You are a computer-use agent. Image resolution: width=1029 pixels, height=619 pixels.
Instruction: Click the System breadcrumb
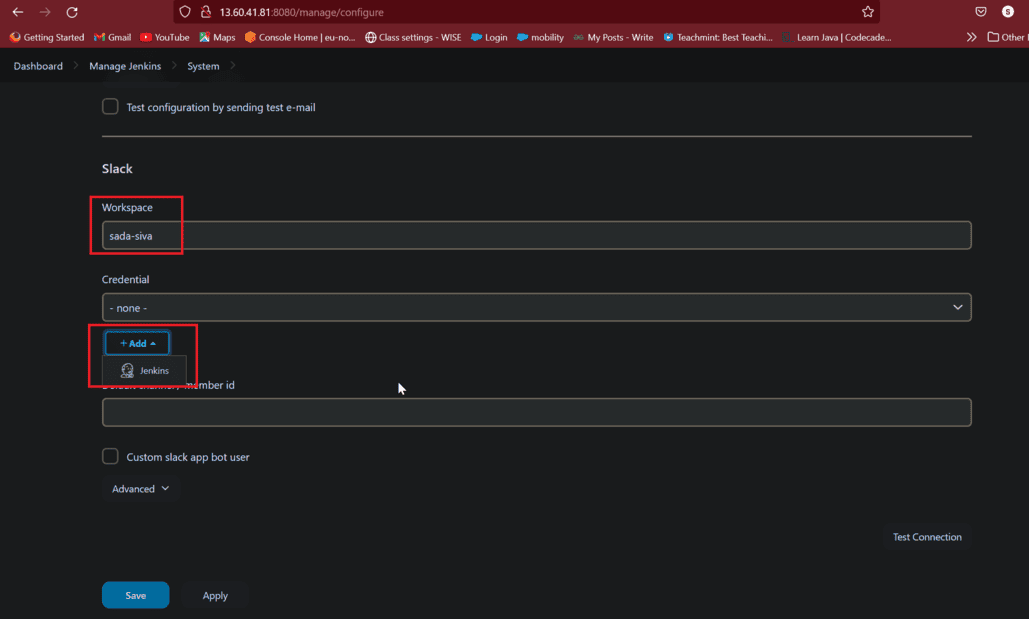pyautogui.click(x=203, y=66)
